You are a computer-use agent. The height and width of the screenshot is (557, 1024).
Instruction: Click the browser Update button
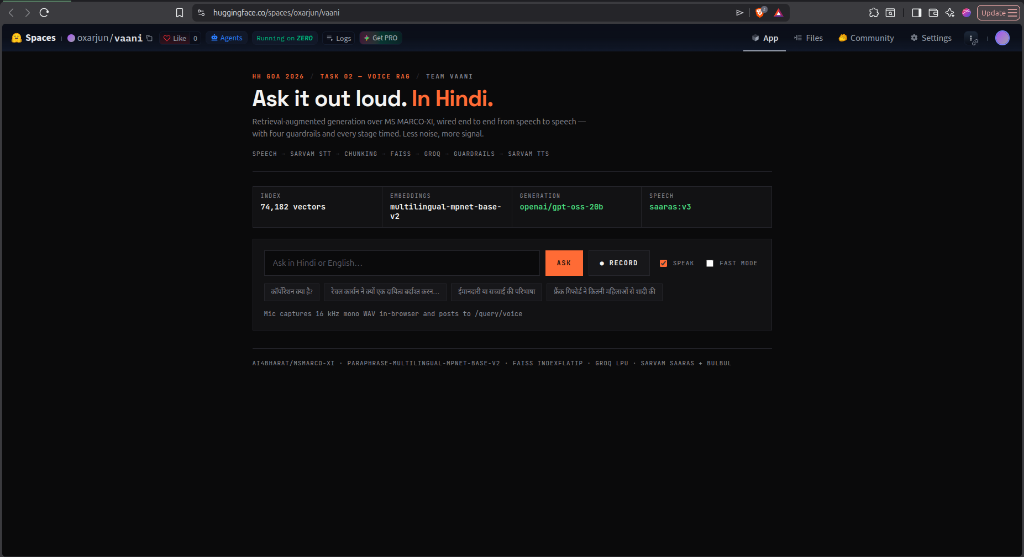coord(992,12)
